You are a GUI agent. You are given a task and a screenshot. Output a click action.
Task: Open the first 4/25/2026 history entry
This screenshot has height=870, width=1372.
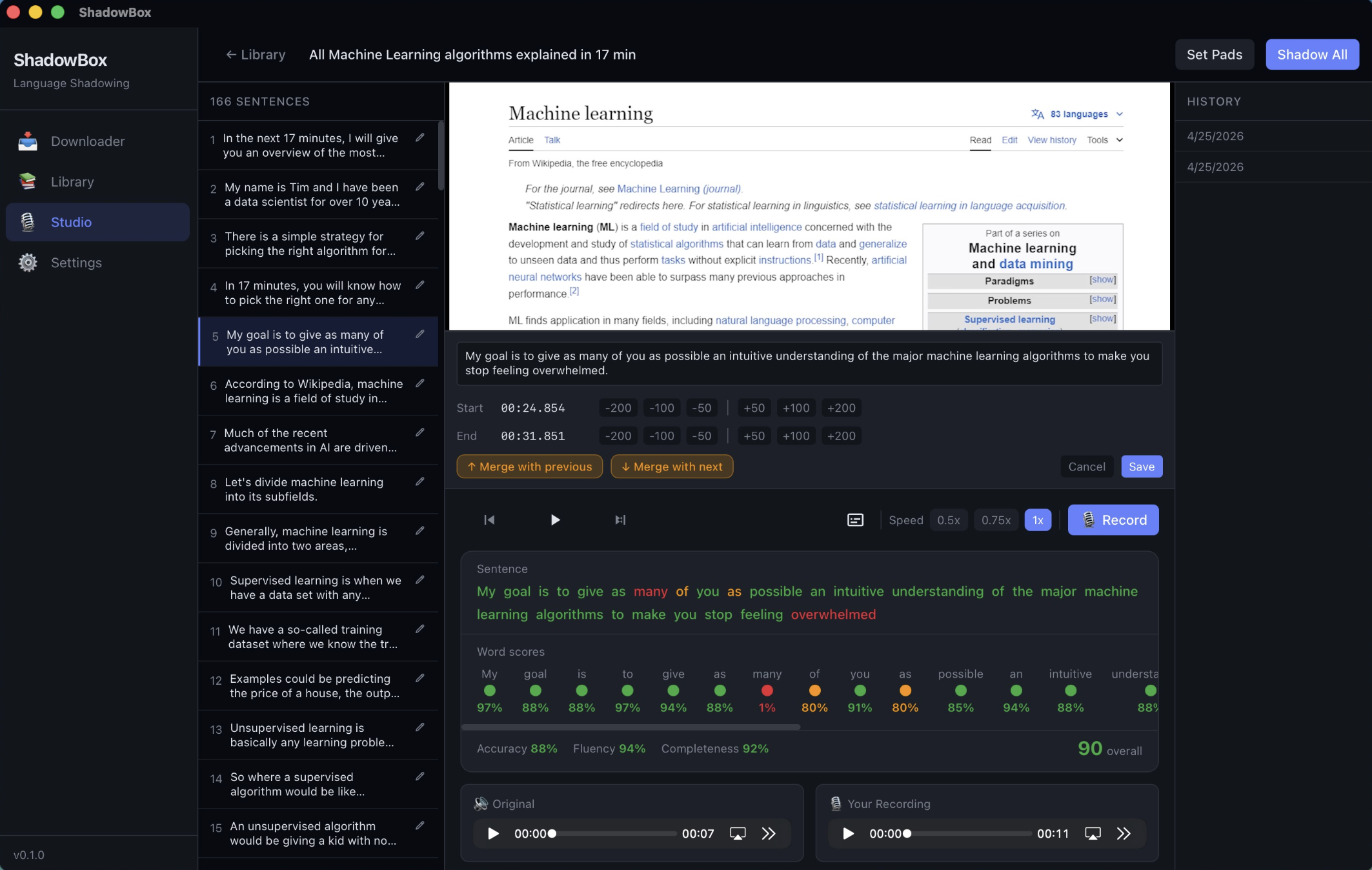point(1273,136)
